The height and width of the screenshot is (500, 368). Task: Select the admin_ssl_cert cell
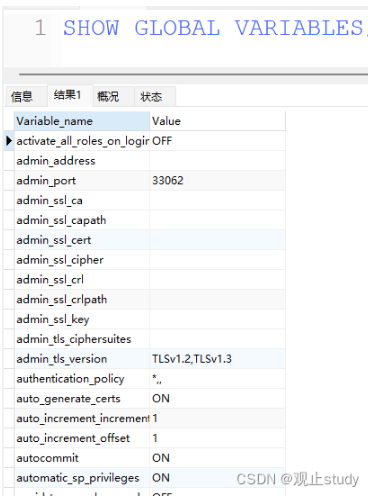click(x=82, y=240)
